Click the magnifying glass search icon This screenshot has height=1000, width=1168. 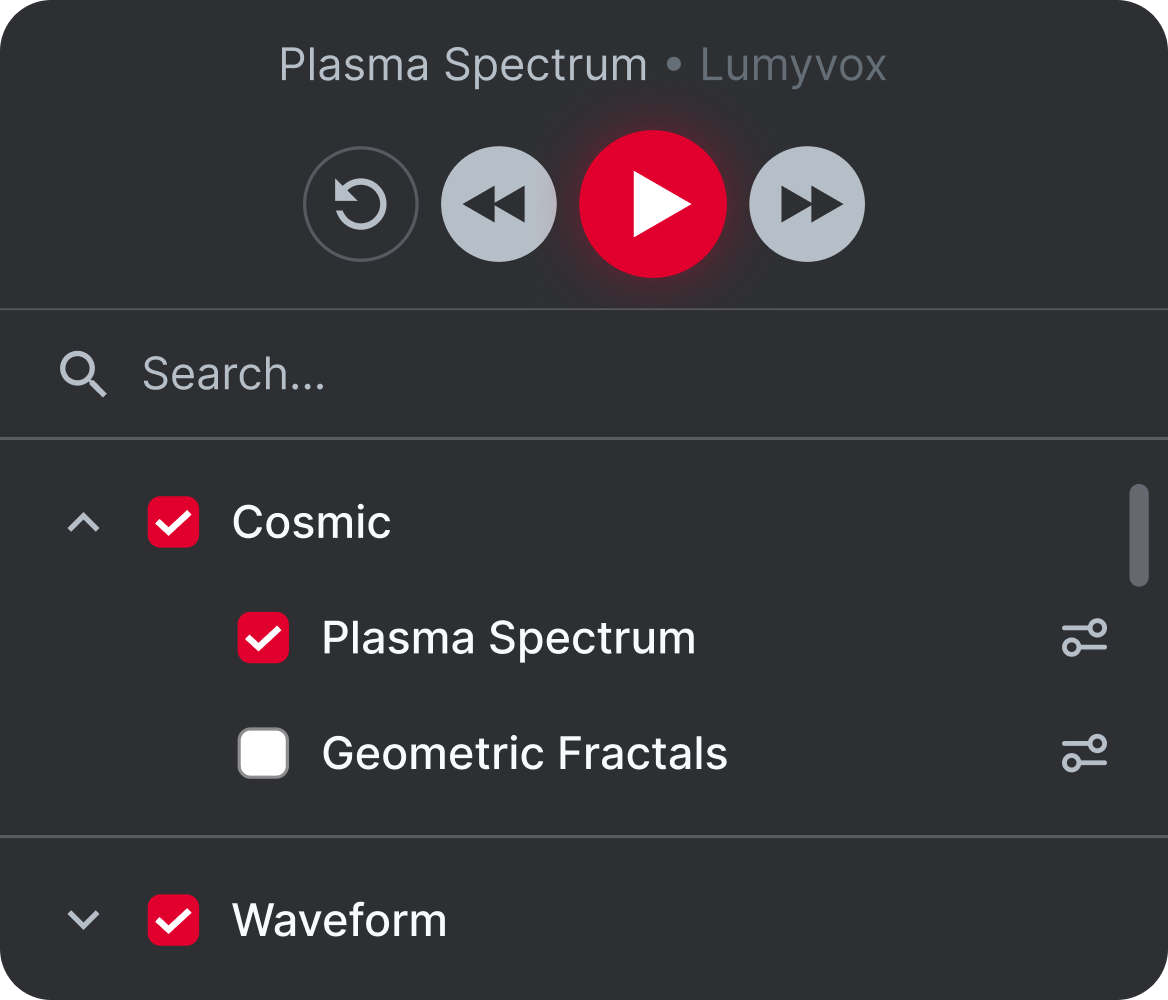83,373
